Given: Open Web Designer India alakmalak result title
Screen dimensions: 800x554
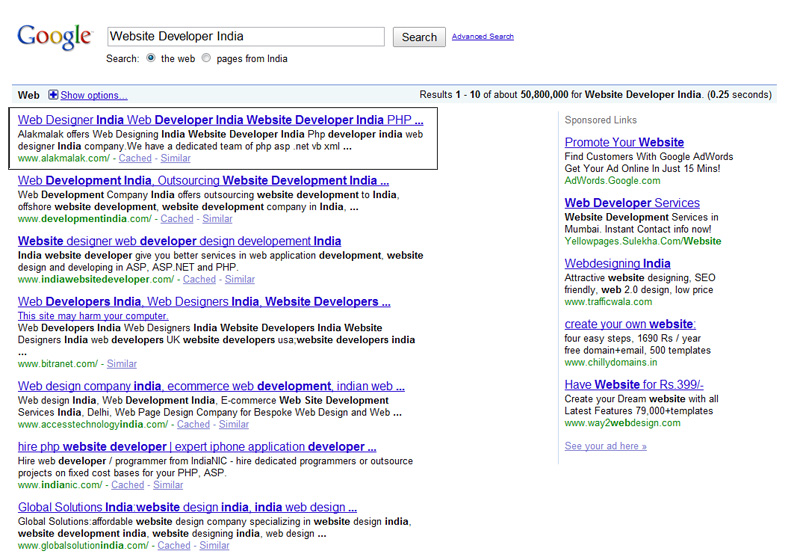Looking at the screenshot, I should point(220,120).
